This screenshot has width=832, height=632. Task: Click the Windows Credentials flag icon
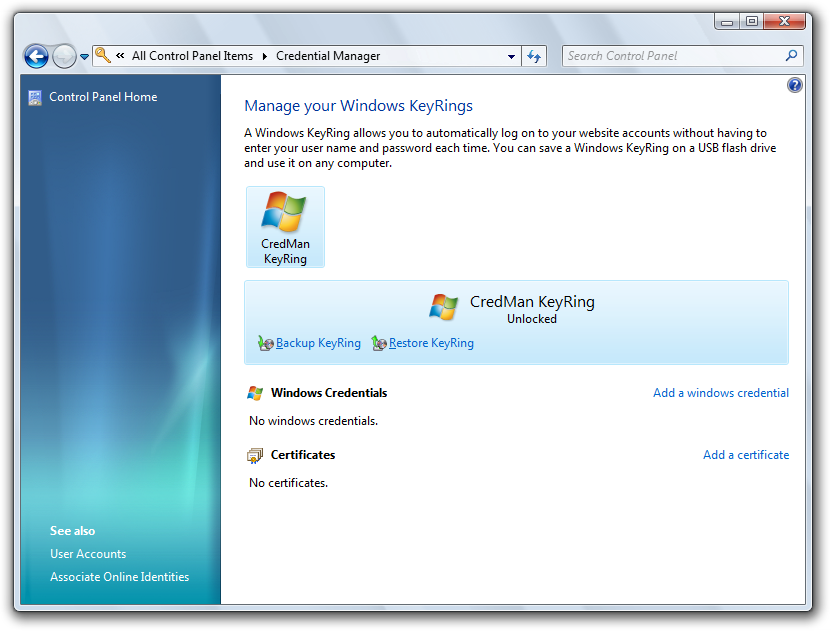coord(255,393)
